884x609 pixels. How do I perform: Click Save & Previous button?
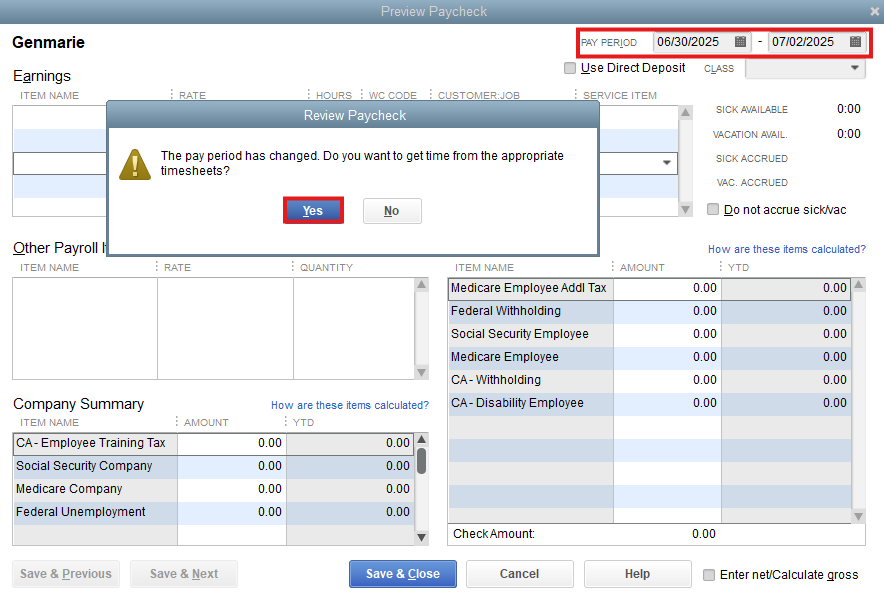[66, 574]
